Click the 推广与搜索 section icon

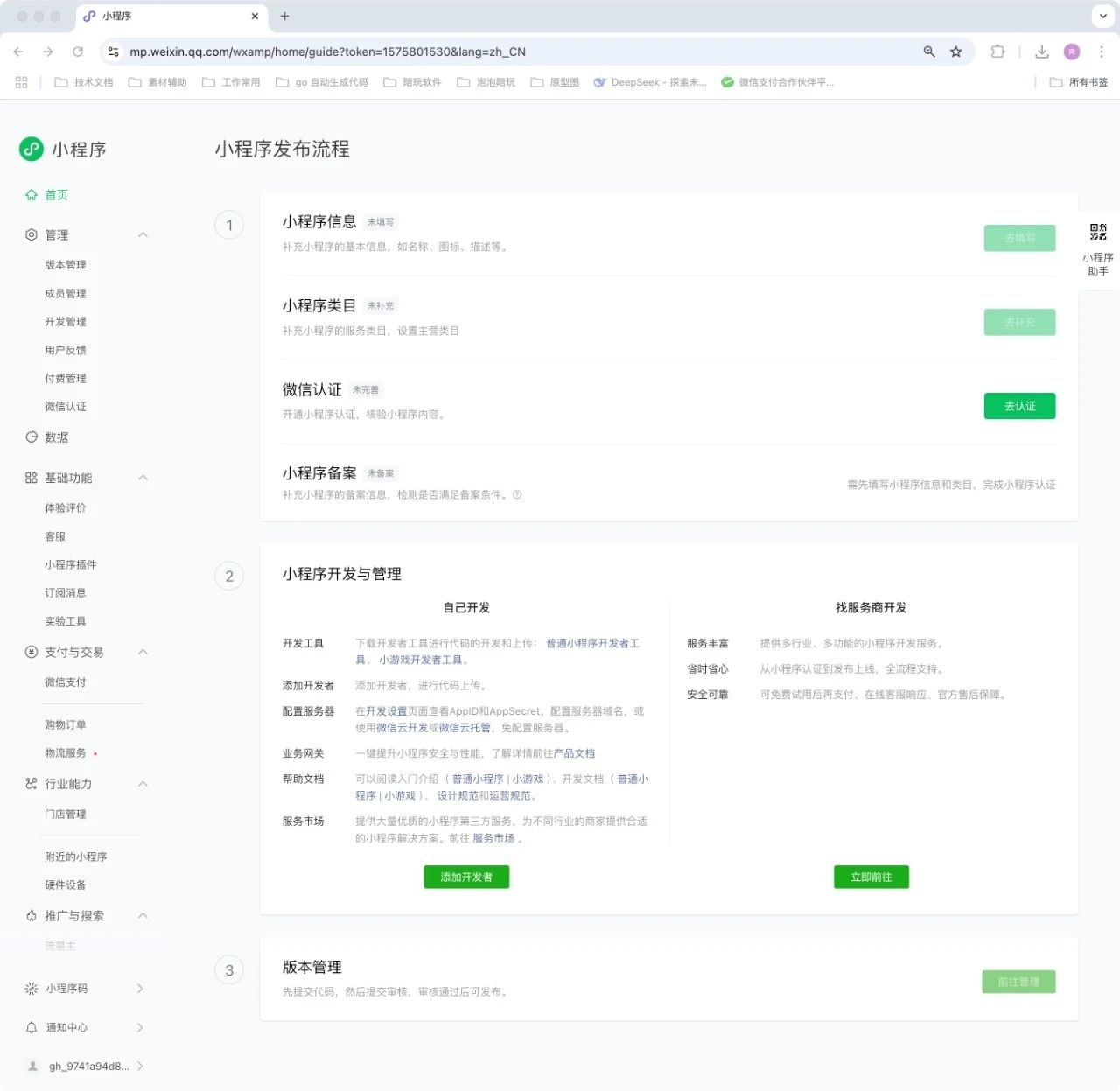[31, 915]
